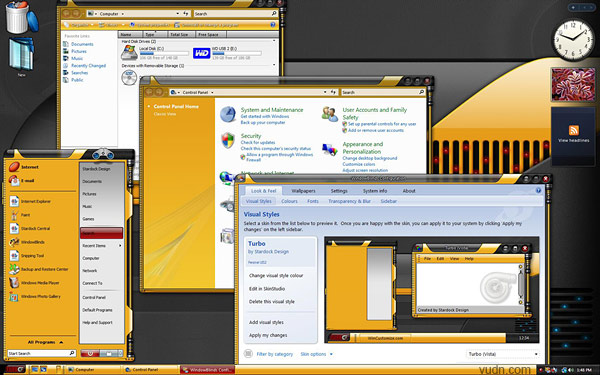The image size is (600, 375).
Task: Switch to the Wallpapers tab
Action: coord(303,191)
